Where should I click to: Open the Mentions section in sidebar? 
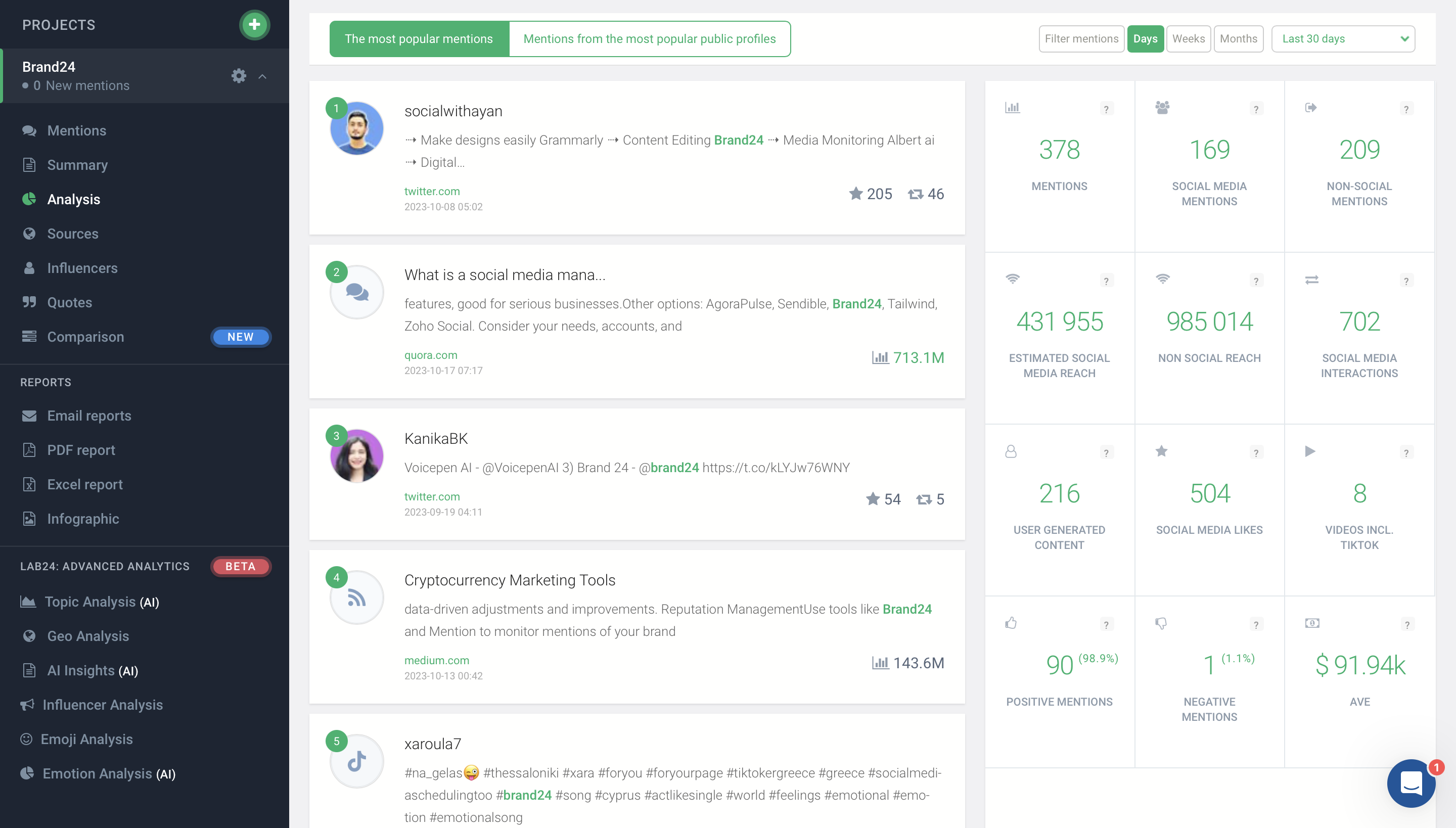[77, 130]
